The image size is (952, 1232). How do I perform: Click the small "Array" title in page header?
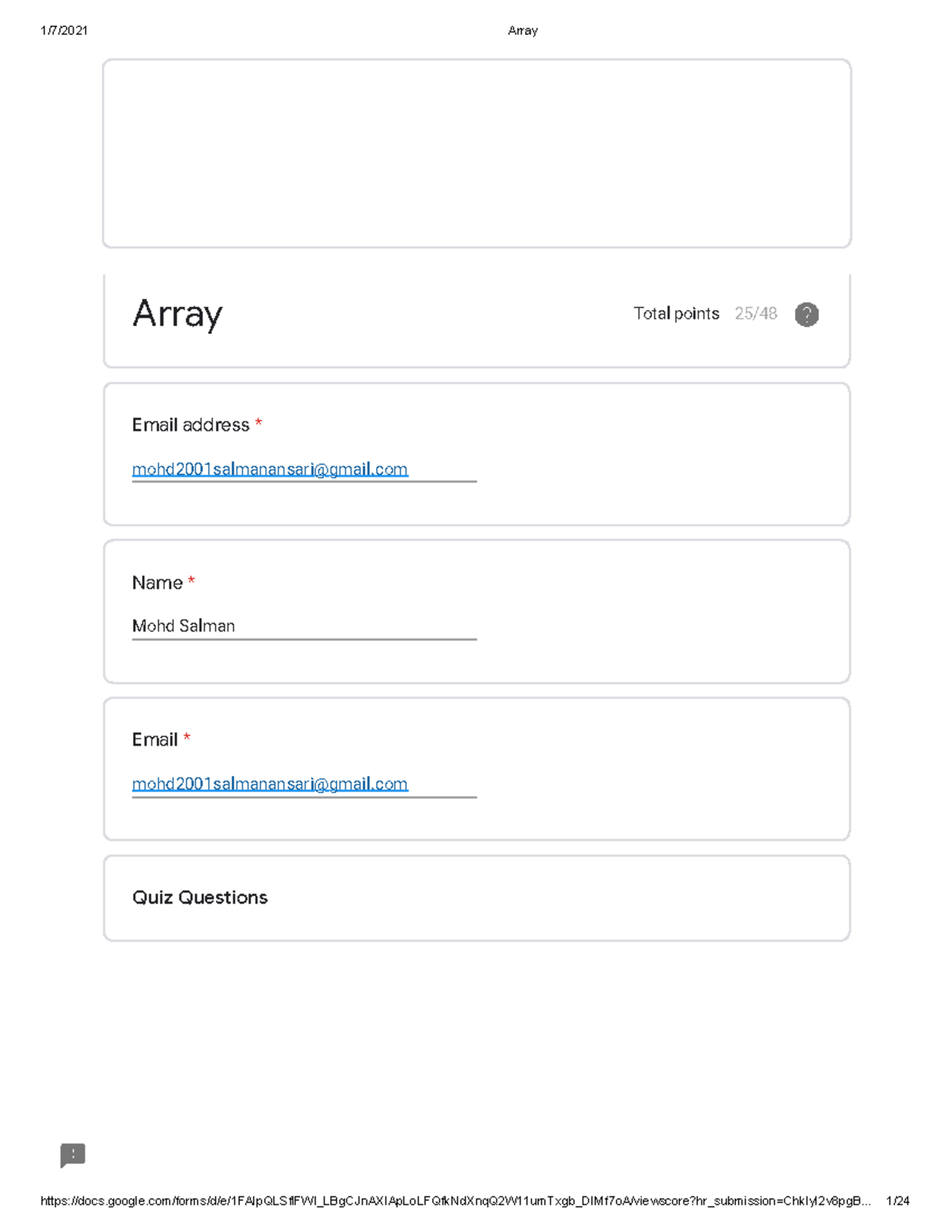coord(522,31)
